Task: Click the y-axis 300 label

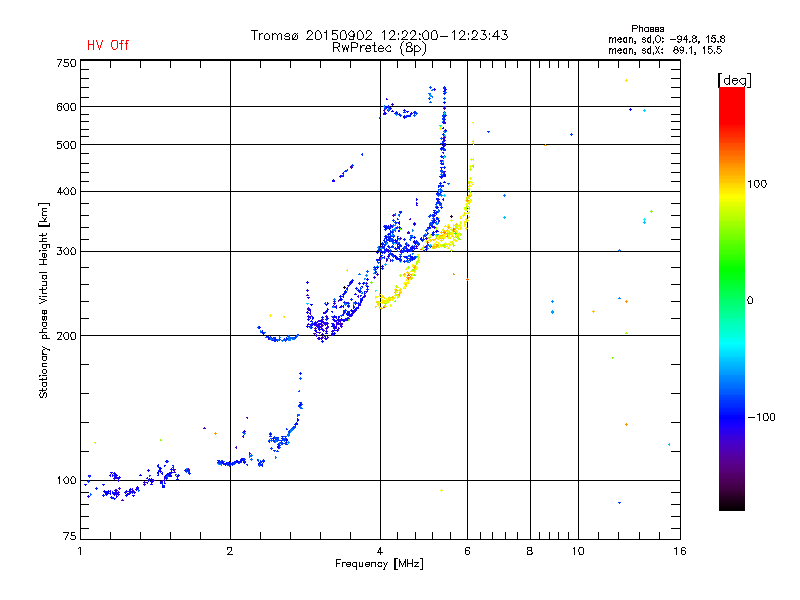Action: [x=66, y=251]
